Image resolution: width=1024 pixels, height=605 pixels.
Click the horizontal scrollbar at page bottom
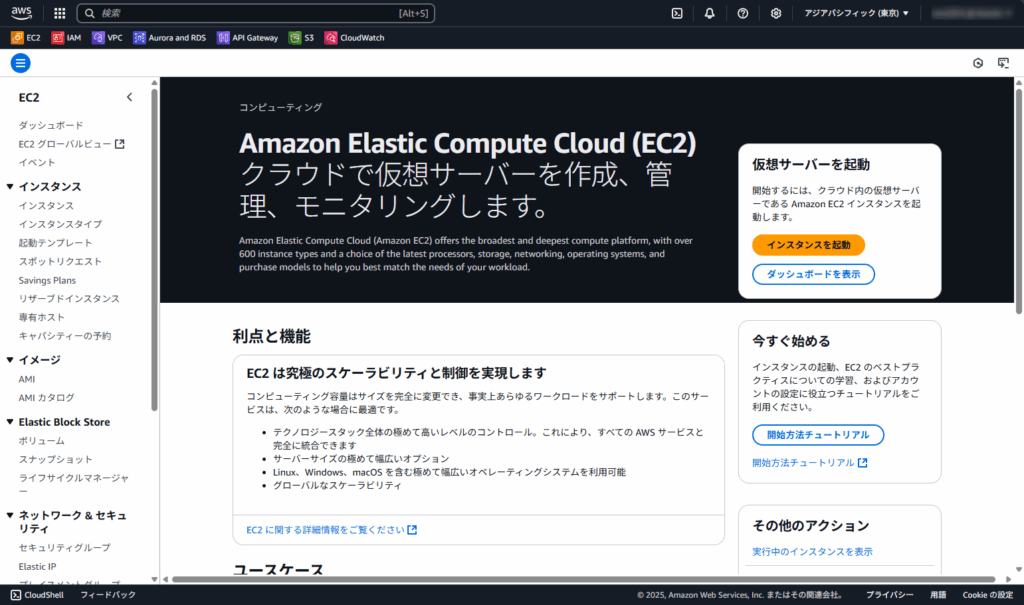[x=583, y=579]
